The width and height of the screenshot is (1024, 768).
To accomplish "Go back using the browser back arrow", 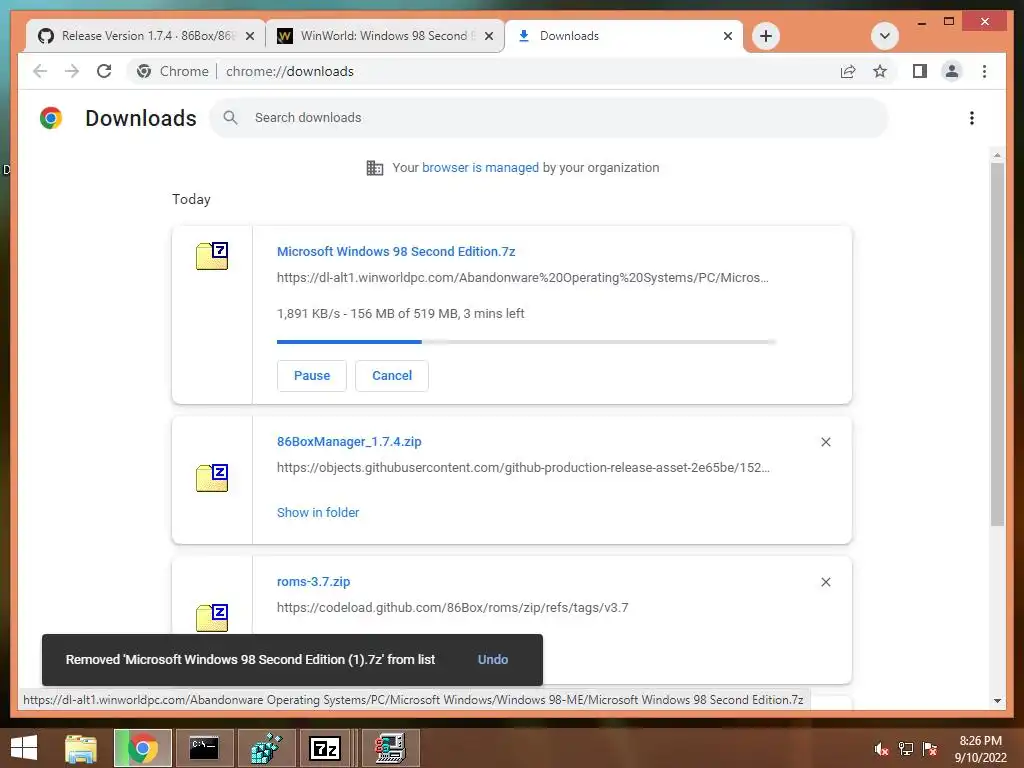I will tap(40, 71).
